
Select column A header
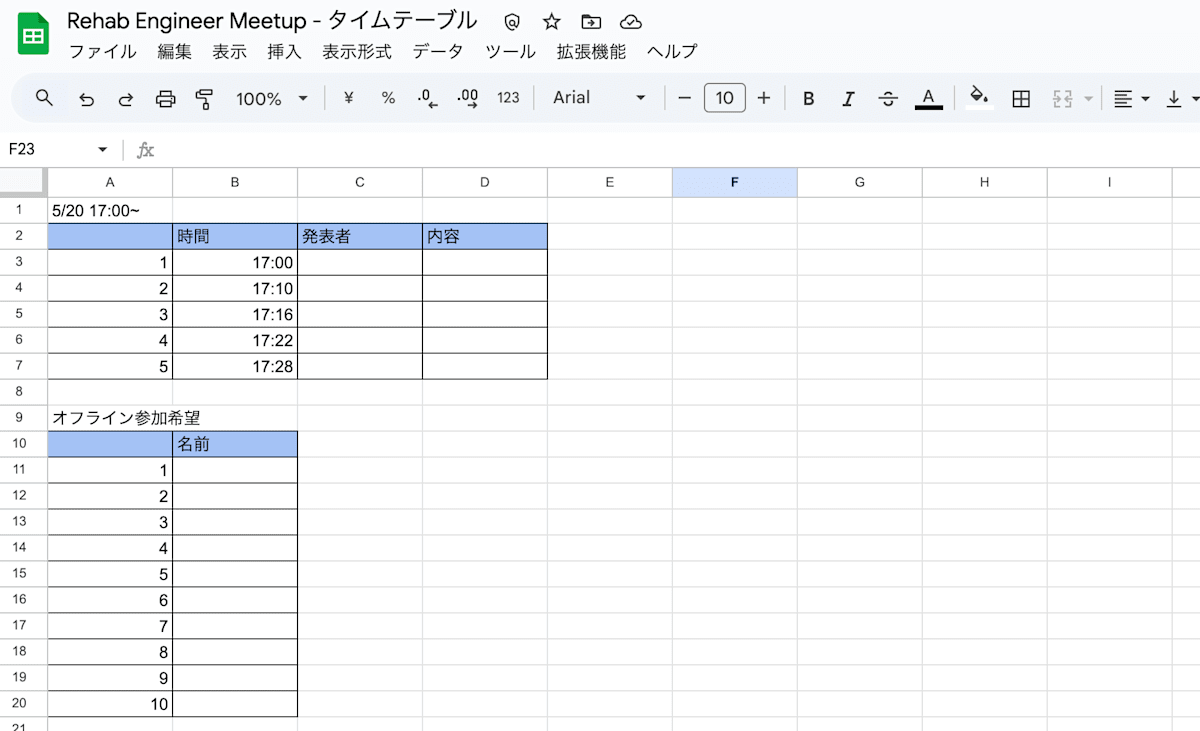(110, 182)
